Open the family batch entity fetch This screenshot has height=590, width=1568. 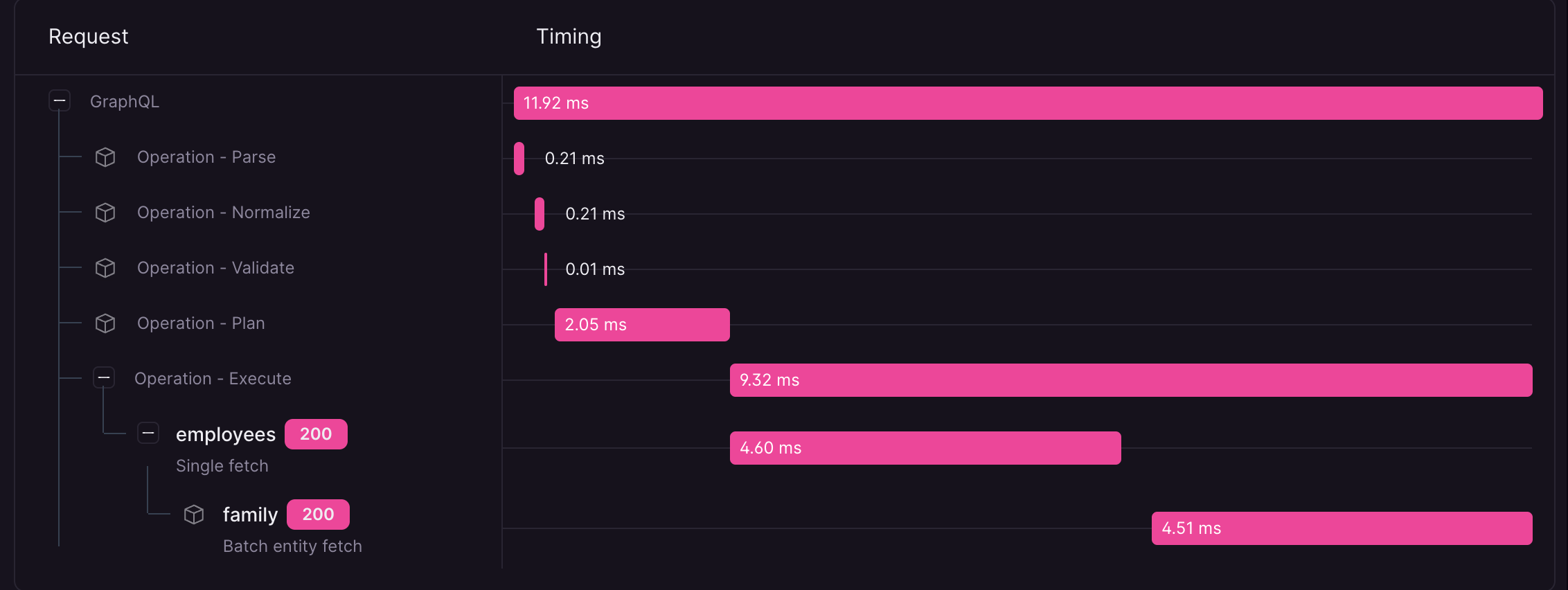click(250, 515)
